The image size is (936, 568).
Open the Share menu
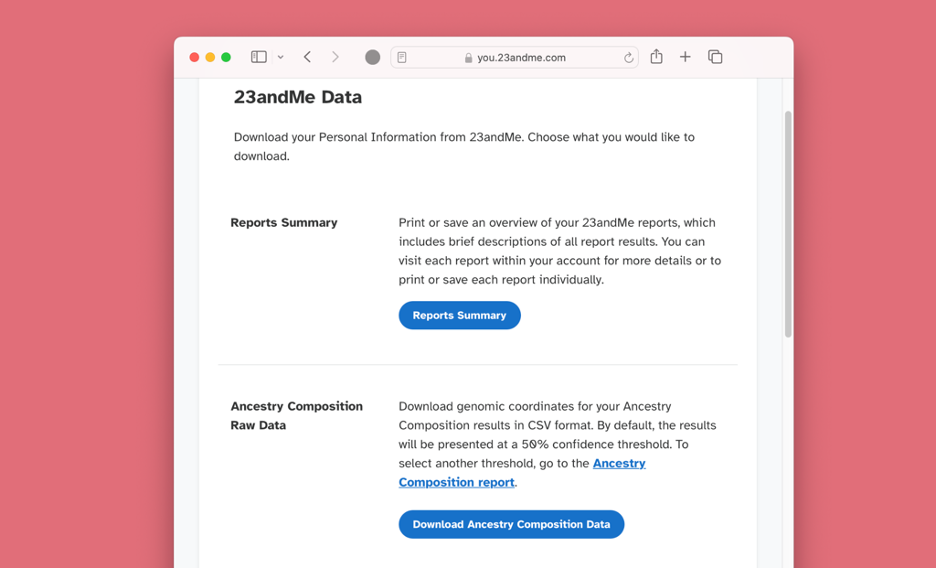(656, 57)
